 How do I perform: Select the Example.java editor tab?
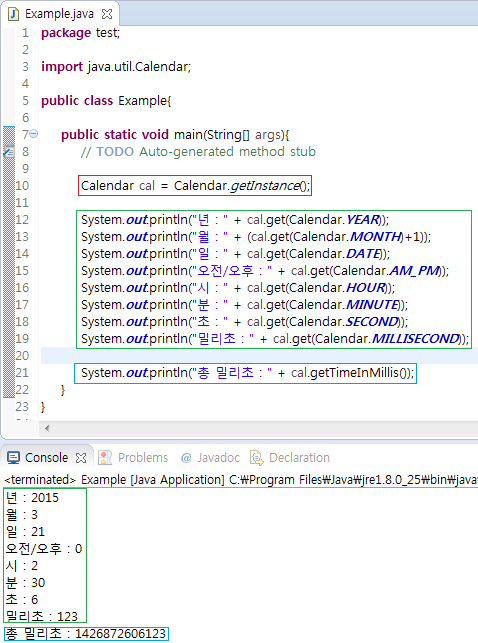tap(59, 14)
